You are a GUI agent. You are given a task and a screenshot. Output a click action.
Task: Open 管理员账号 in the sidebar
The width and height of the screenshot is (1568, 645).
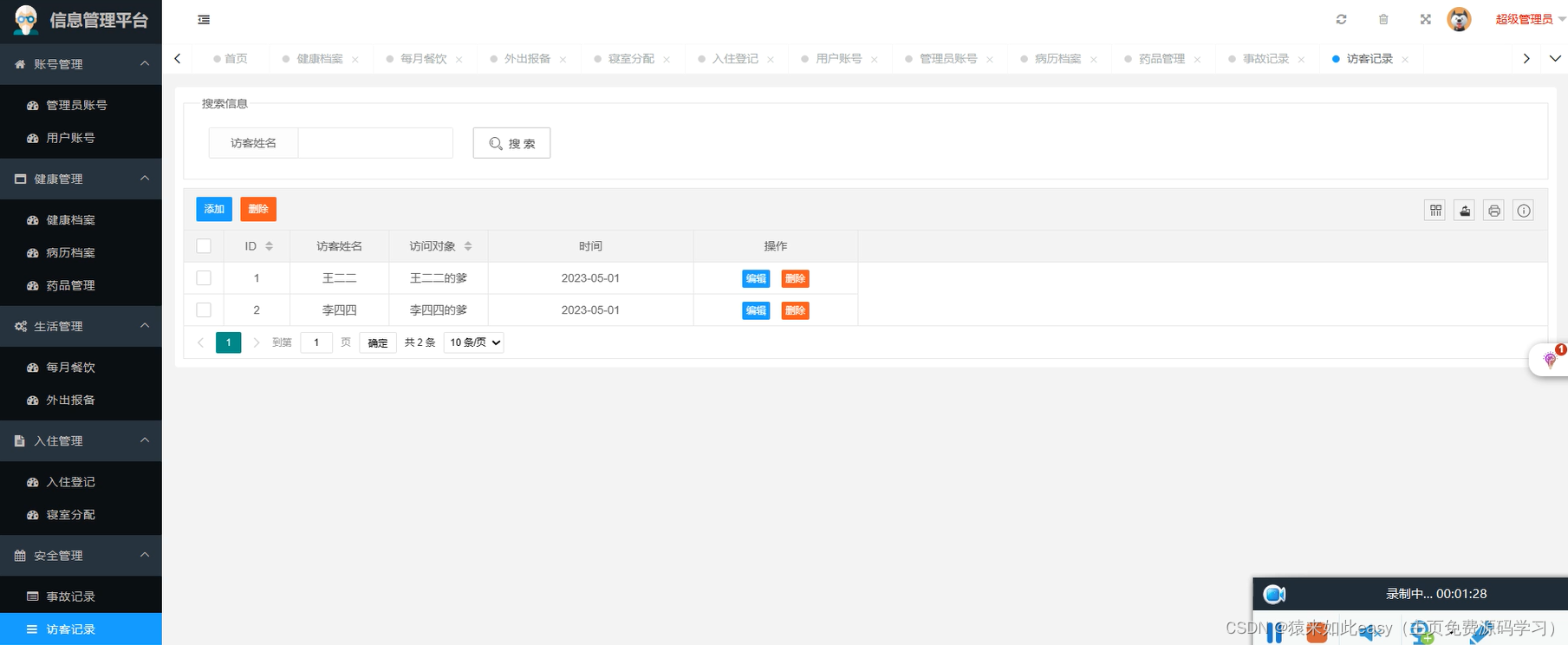point(81,105)
